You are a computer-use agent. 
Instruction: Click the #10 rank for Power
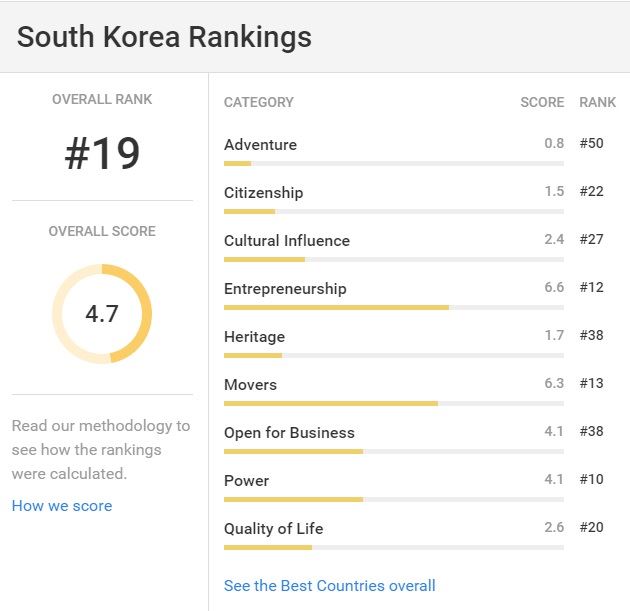592,480
